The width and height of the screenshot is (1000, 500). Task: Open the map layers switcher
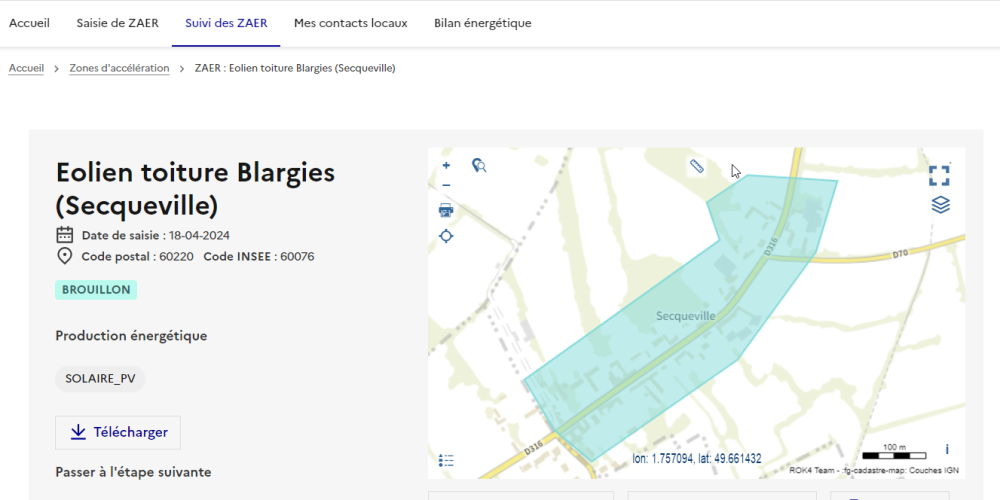[x=940, y=205]
